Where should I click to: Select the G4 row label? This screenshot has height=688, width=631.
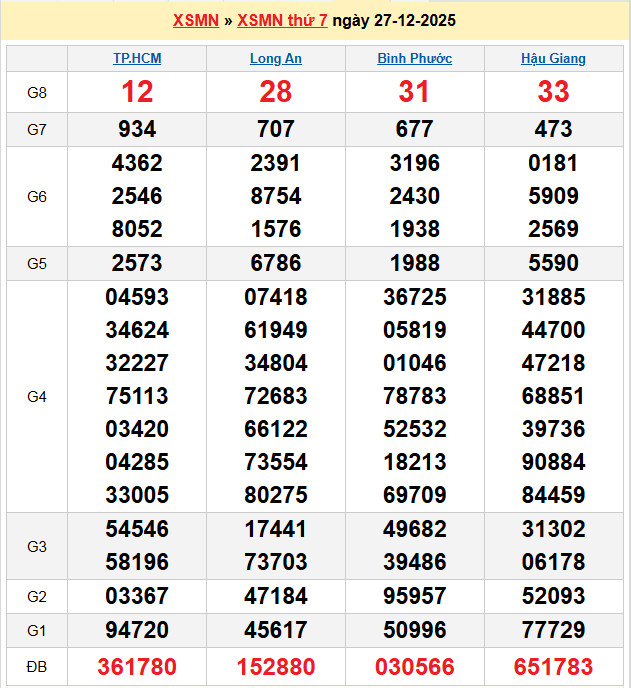37,397
